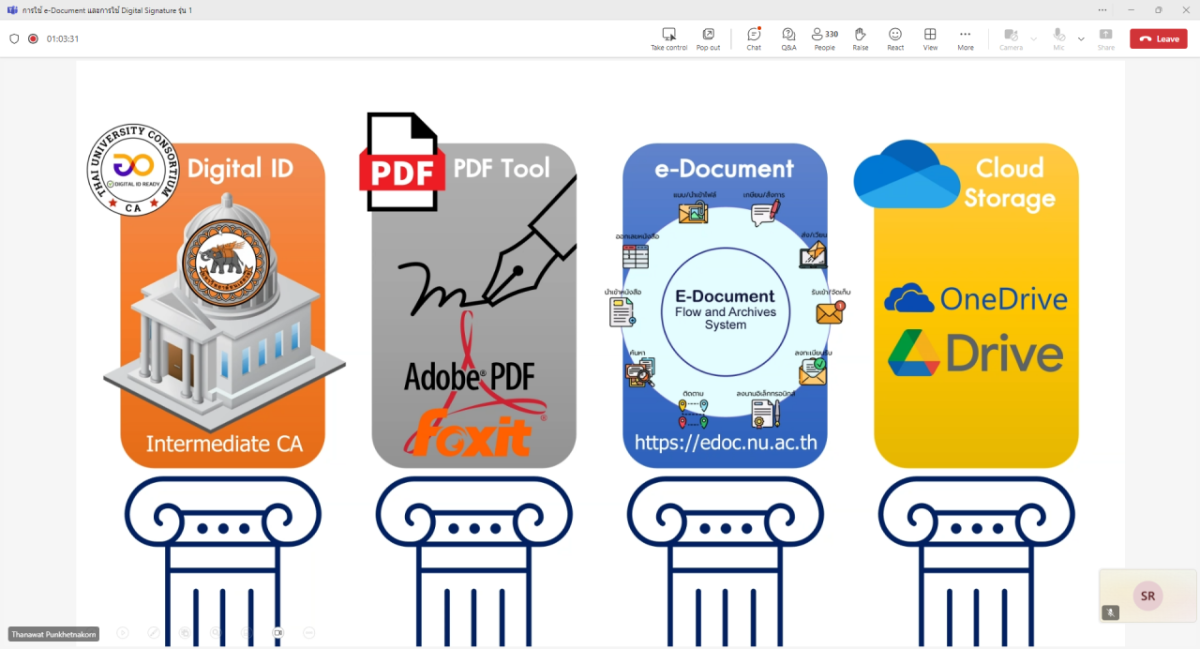Click the faint video icon in presentation controls
Screen dimensions: 1200x649
coord(278,633)
